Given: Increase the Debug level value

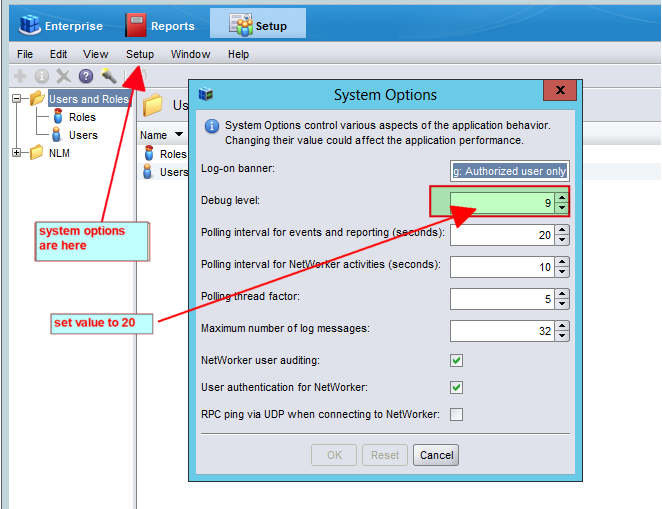Looking at the screenshot, I should point(562,198).
